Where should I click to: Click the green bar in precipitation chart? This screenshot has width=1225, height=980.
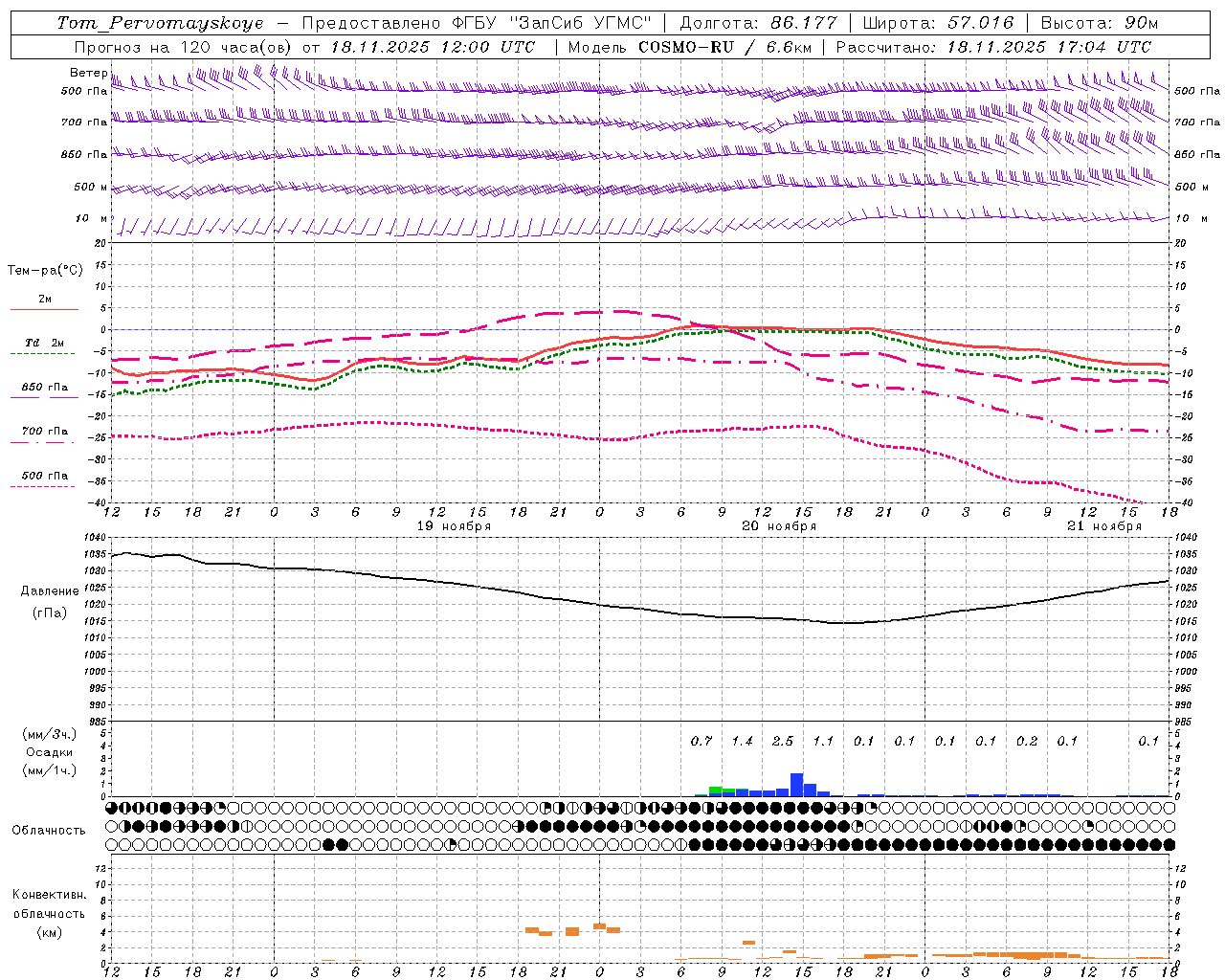click(715, 791)
